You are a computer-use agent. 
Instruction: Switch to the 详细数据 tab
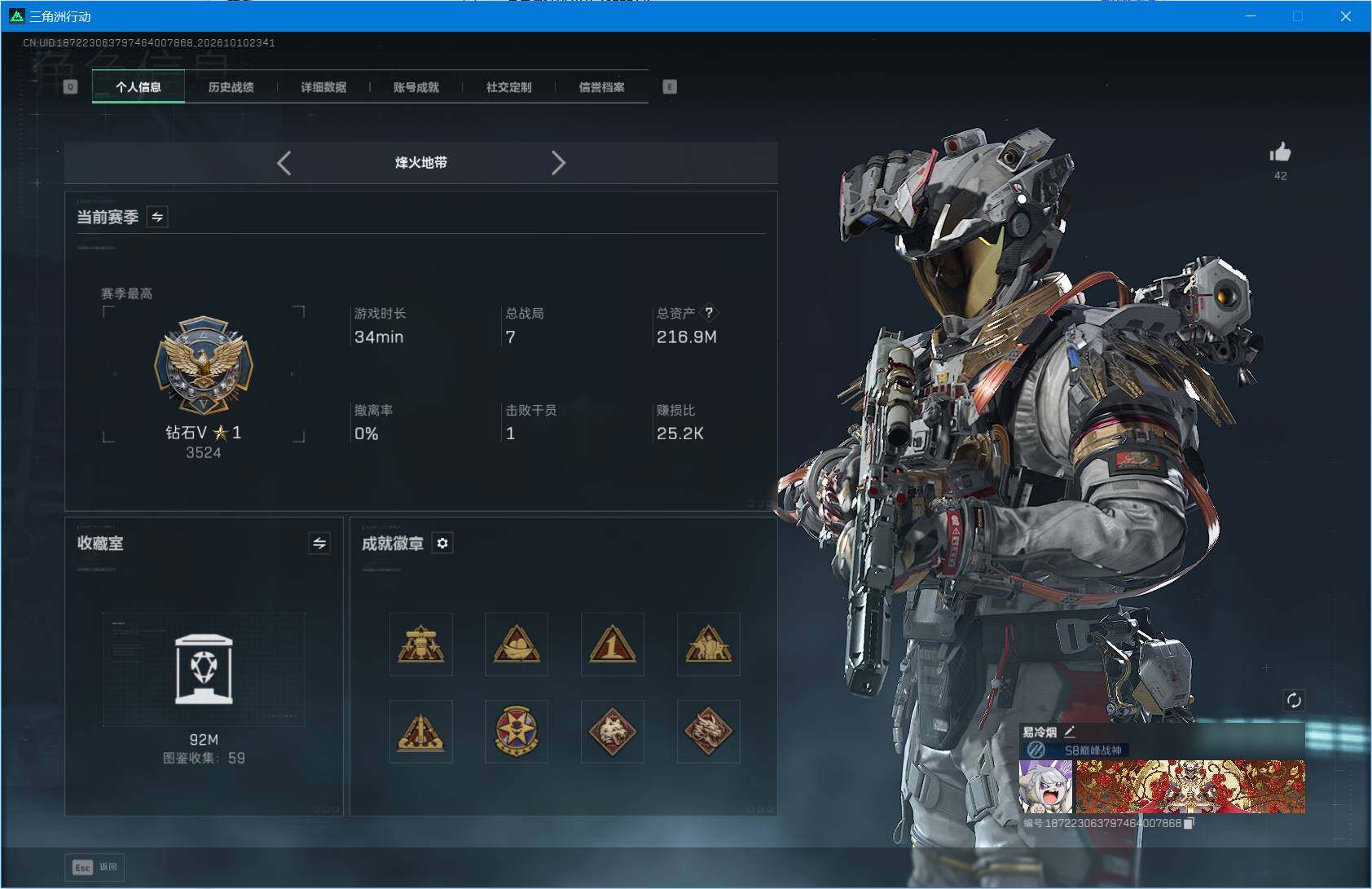[323, 87]
